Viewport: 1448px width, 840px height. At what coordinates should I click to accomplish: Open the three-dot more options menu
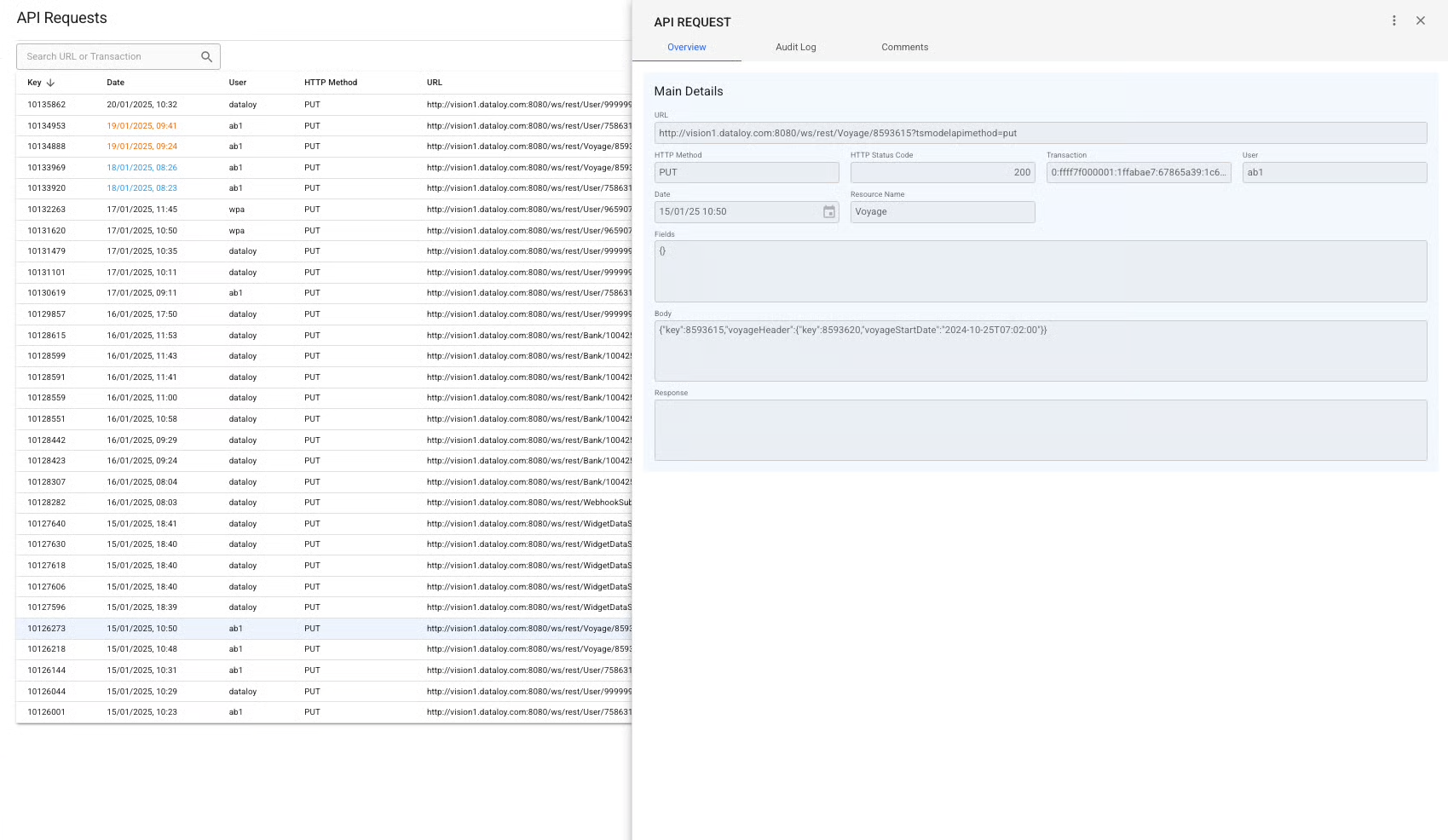tap(1394, 21)
